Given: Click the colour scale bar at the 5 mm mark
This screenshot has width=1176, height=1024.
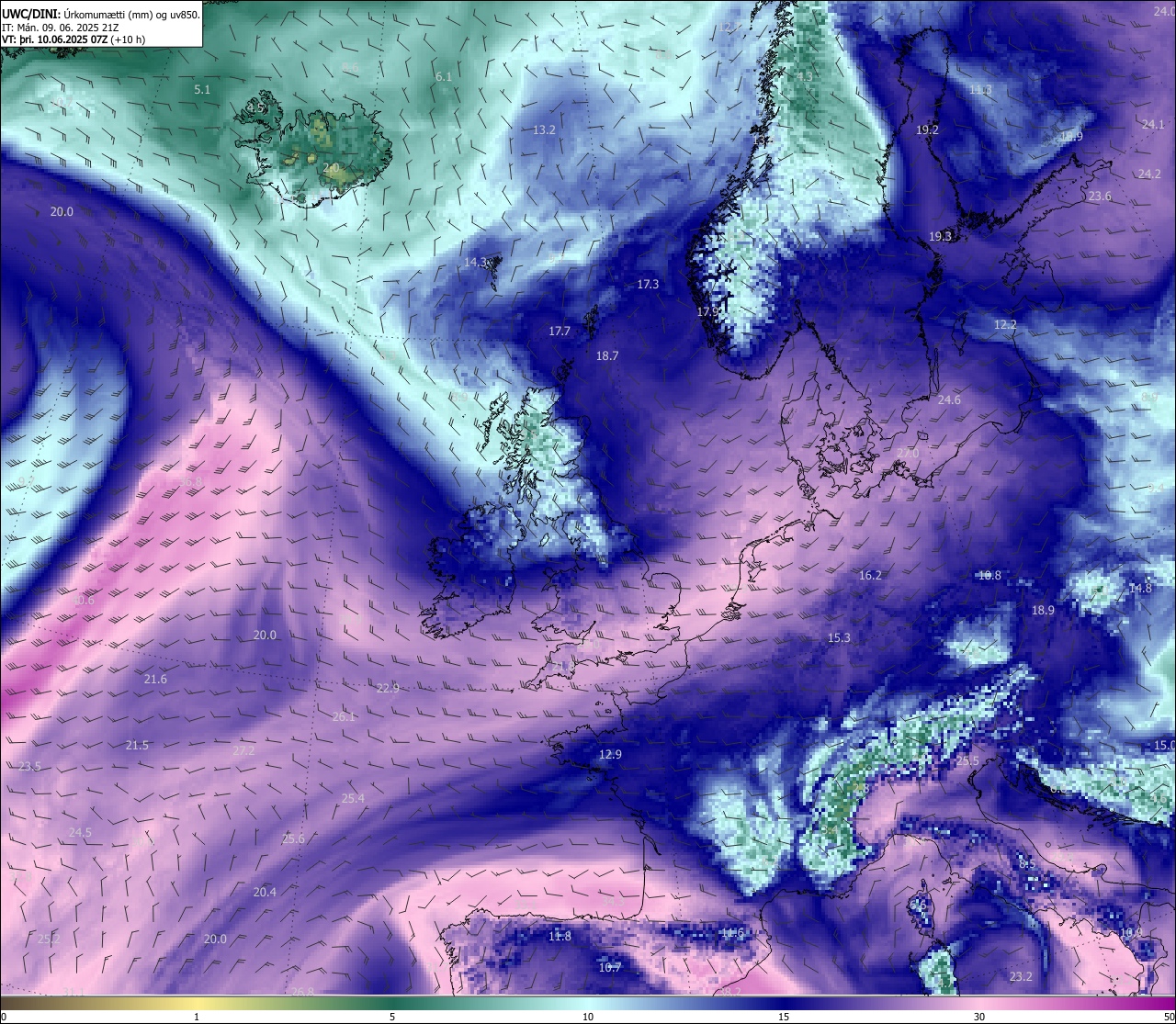Looking at the screenshot, I should 392,1004.
